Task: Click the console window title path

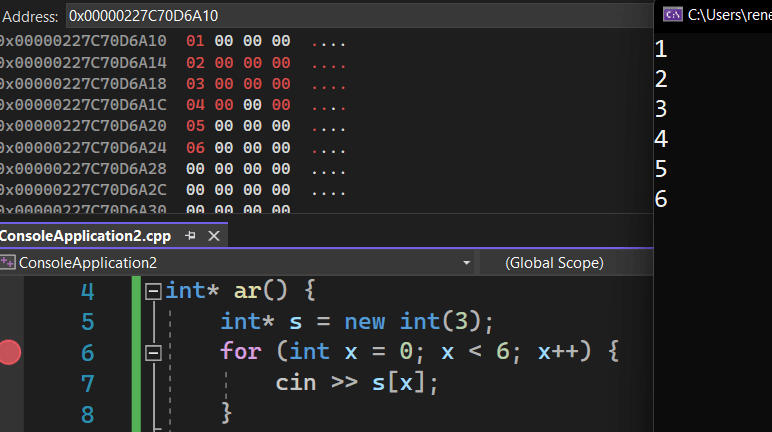Action: [730, 15]
